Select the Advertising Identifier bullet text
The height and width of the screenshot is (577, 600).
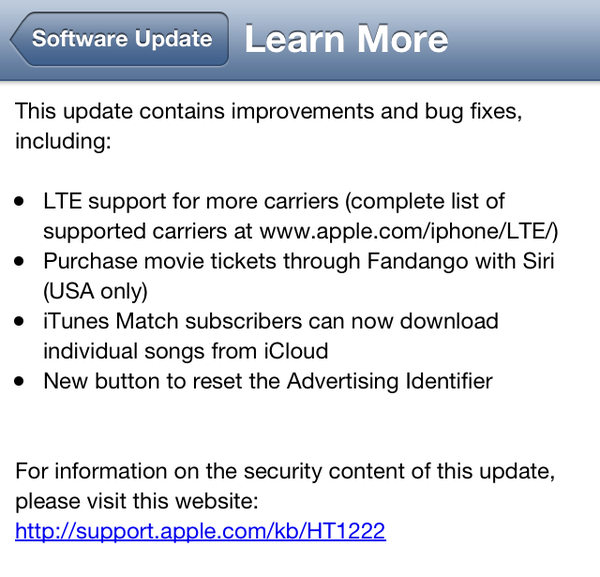[268, 381]
